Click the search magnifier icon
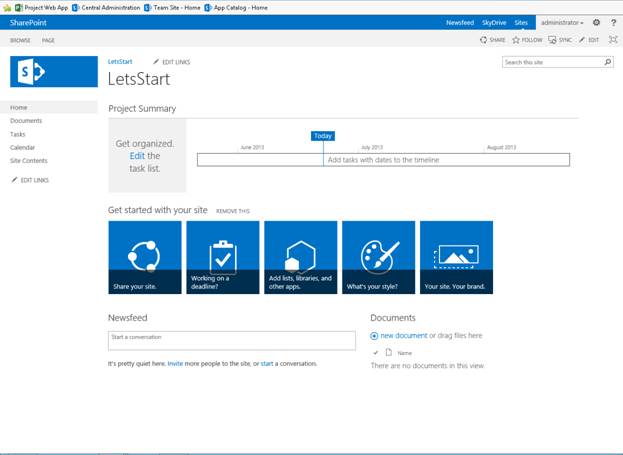 point(608,62)
